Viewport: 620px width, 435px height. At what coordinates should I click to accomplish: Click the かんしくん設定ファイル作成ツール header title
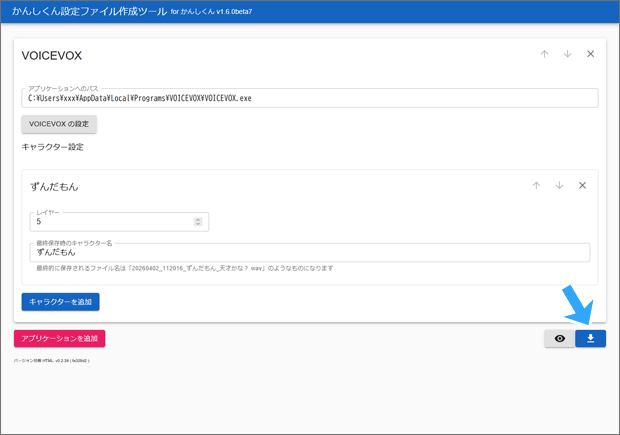pyautogui.click(x=88, y=12)
